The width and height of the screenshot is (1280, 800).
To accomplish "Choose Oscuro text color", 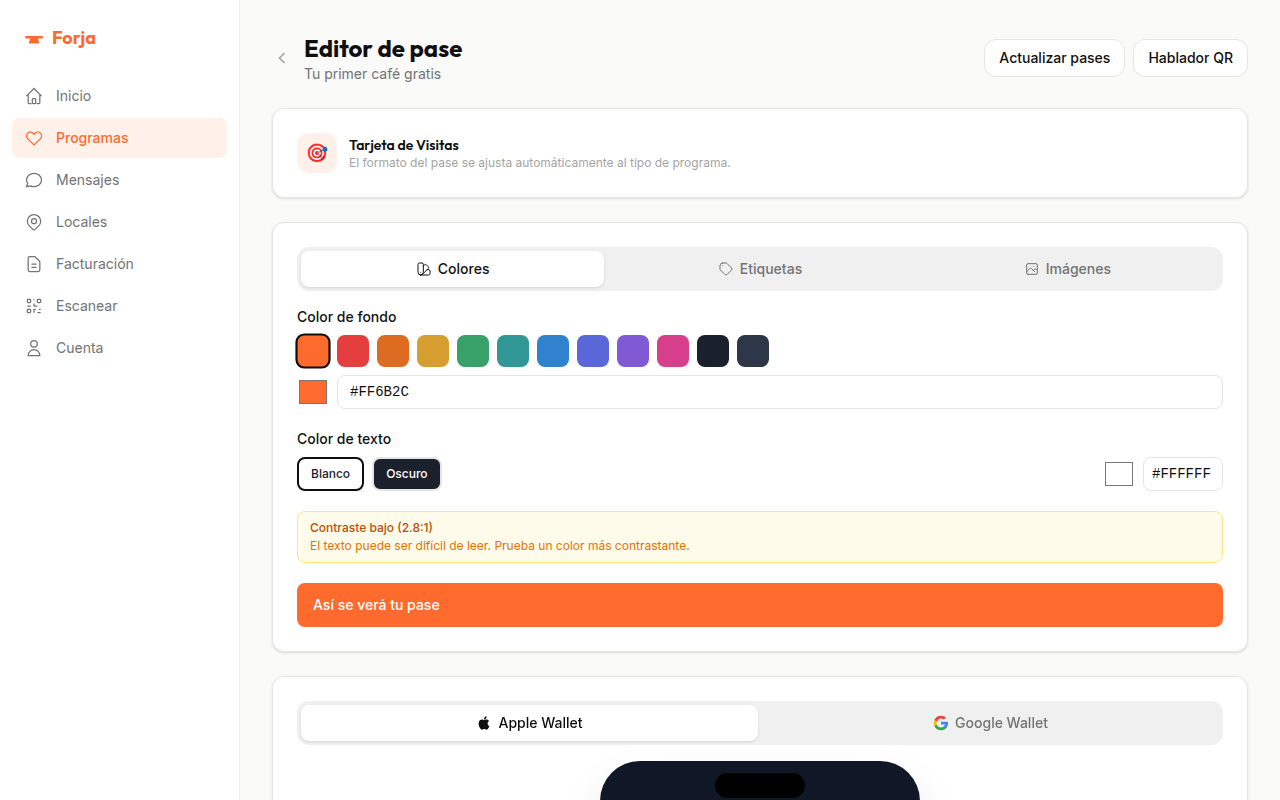I will click(x=407, y=474).
